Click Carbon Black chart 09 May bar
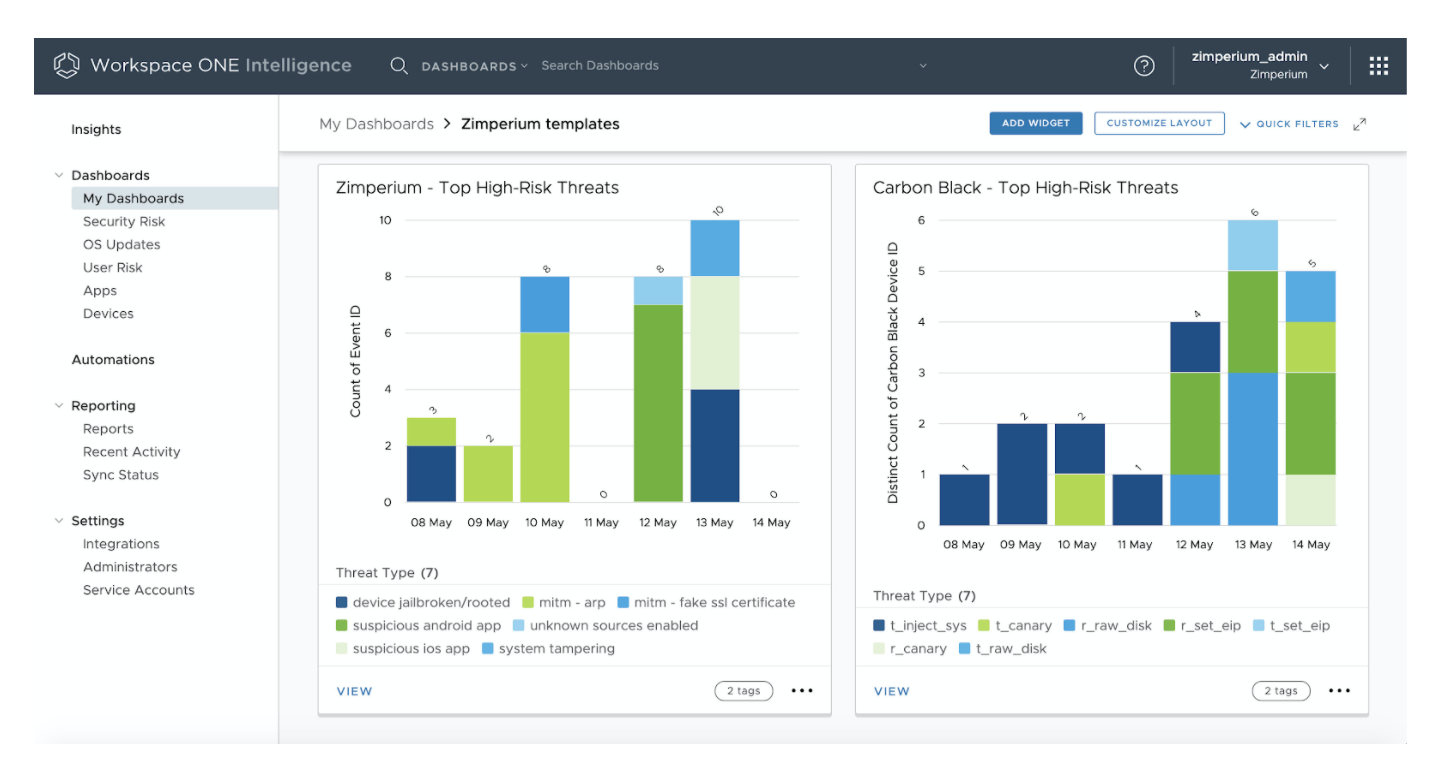This screenshot has height=766, width=1444. pyautogui.click(x=1022, y=474)
